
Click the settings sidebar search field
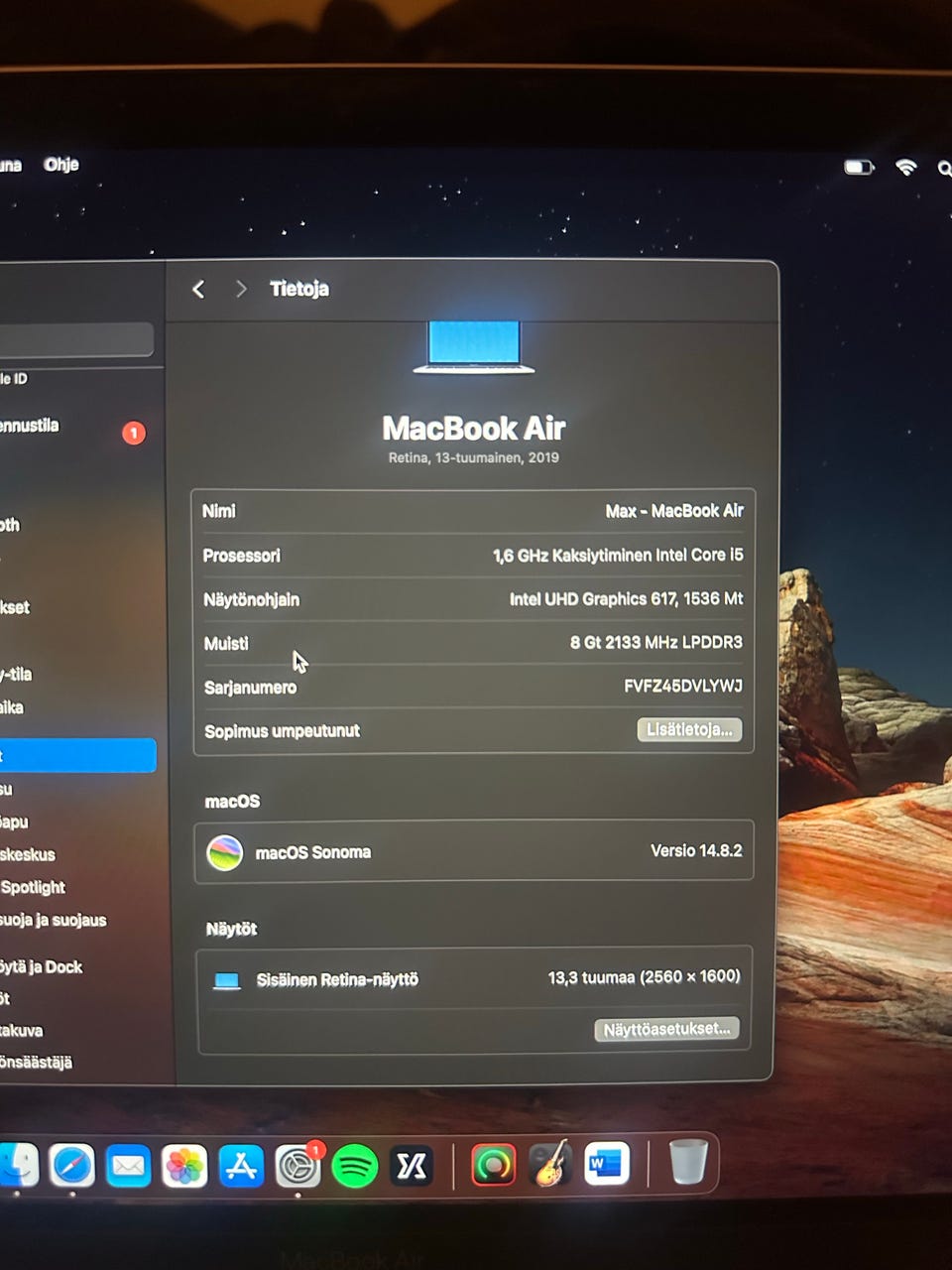tap(75, 338)
